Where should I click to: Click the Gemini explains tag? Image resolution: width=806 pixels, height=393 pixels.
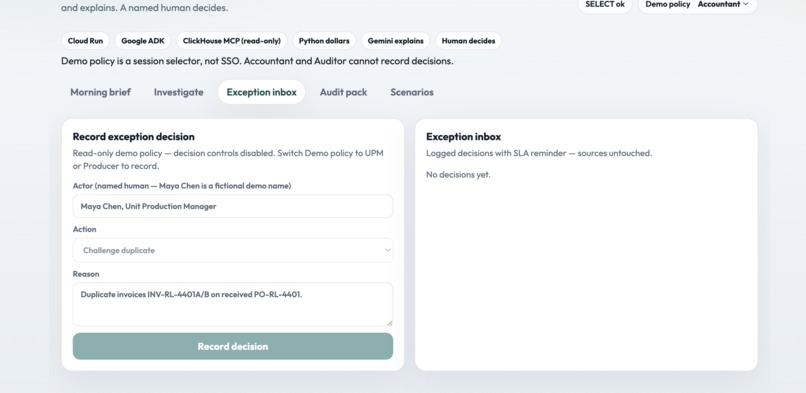[395, 41]
